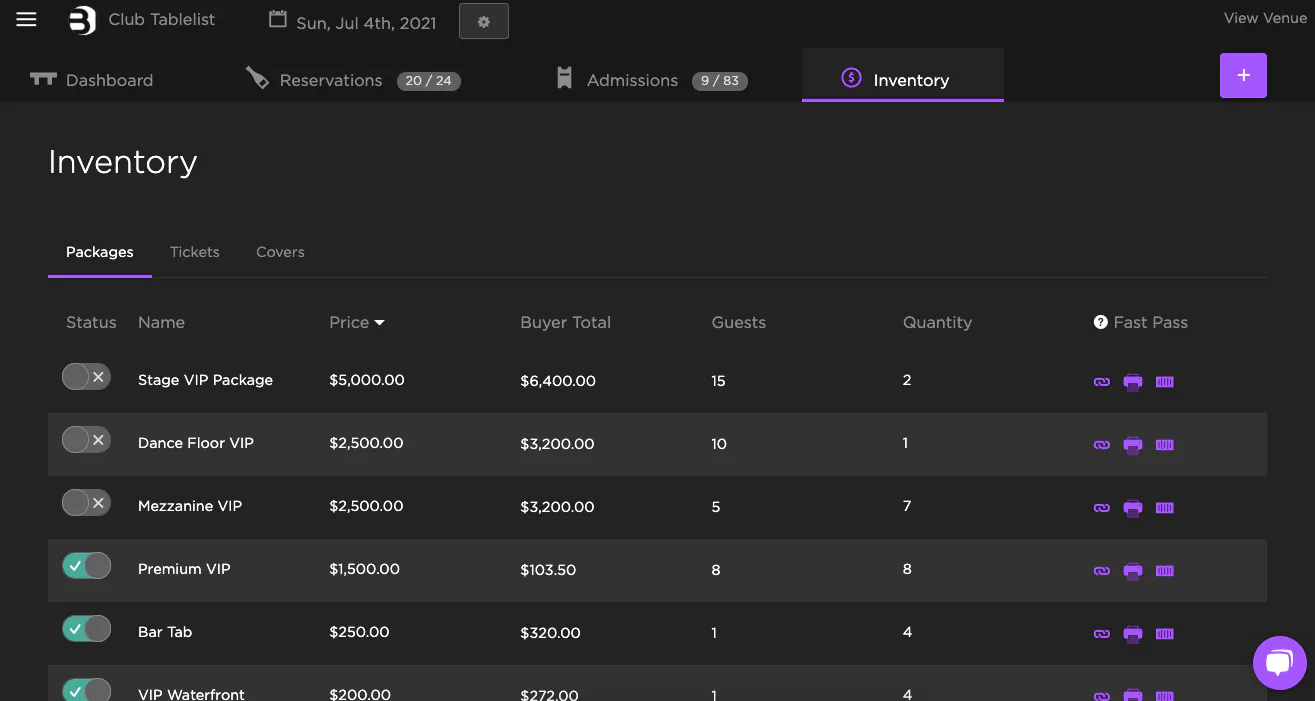
Task: Click the settings gear button
Action: tap(484, 22)
